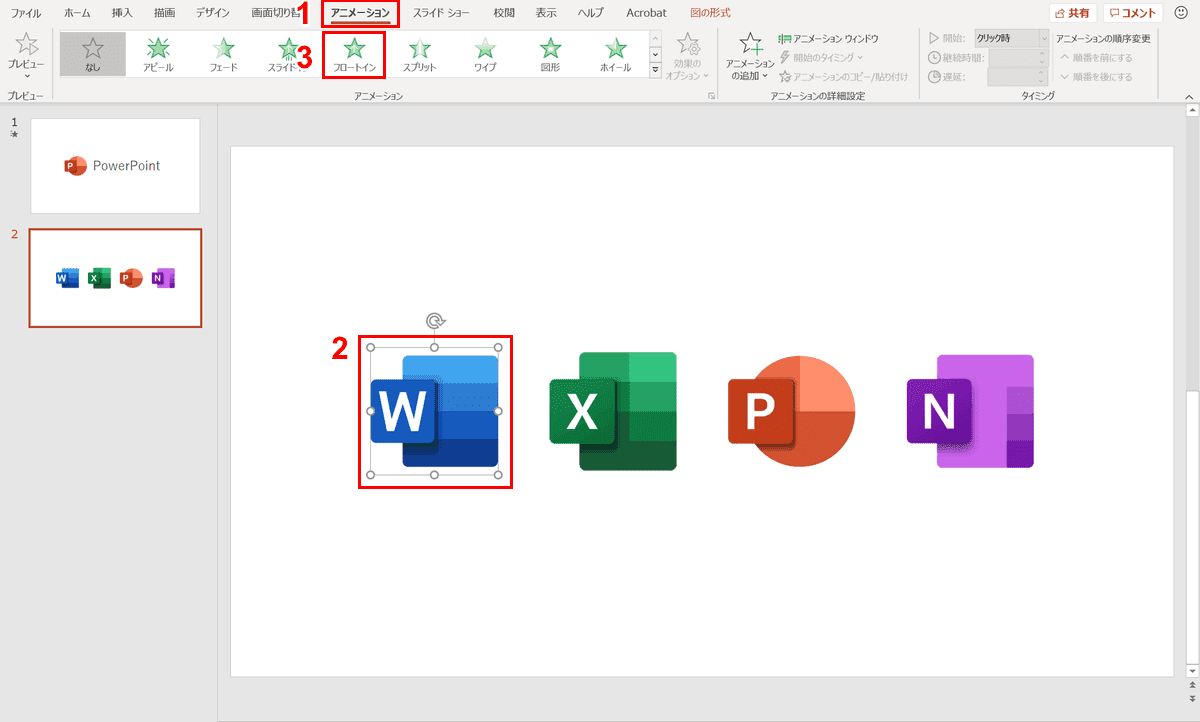Apply the ワイプ animation effect
1200x722 pixels.
coord(485,55)
